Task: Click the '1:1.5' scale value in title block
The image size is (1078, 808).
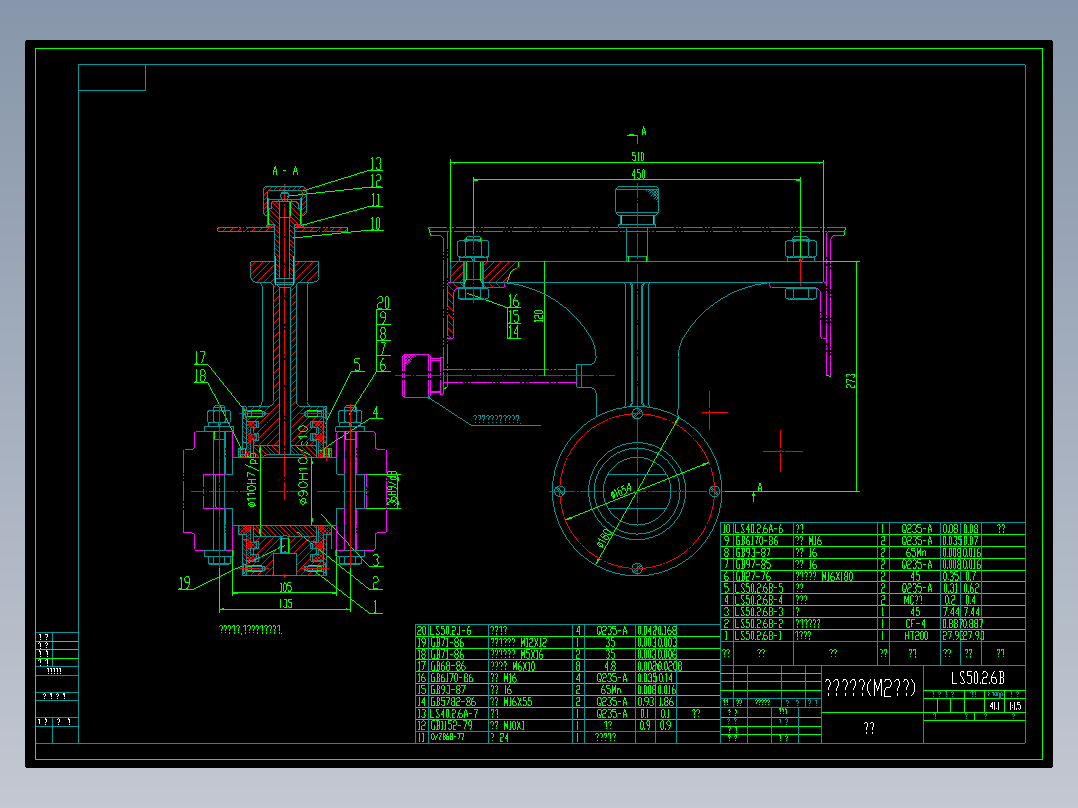Action: (x=1015, y=706)
